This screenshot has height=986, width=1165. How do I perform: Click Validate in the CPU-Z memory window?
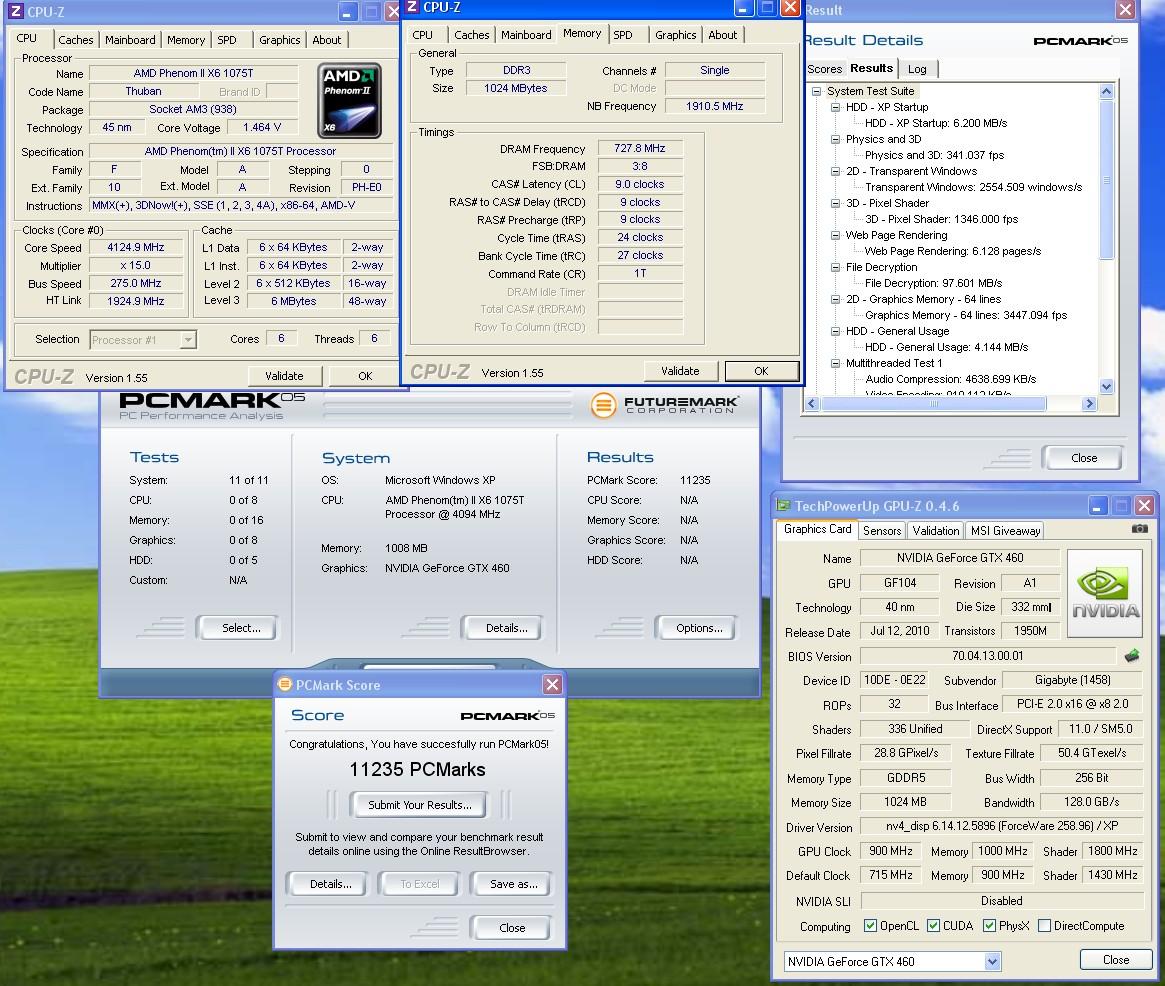[x=680, y=371]
